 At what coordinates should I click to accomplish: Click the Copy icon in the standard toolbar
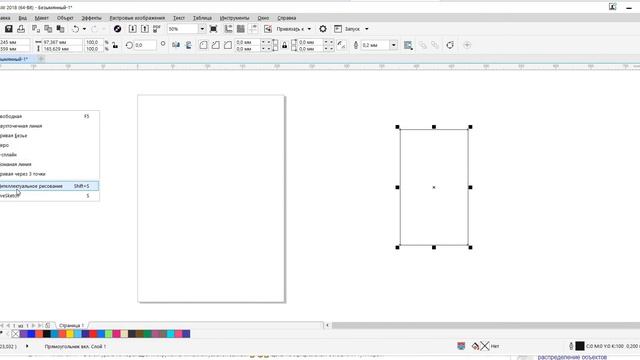[48, 29]
